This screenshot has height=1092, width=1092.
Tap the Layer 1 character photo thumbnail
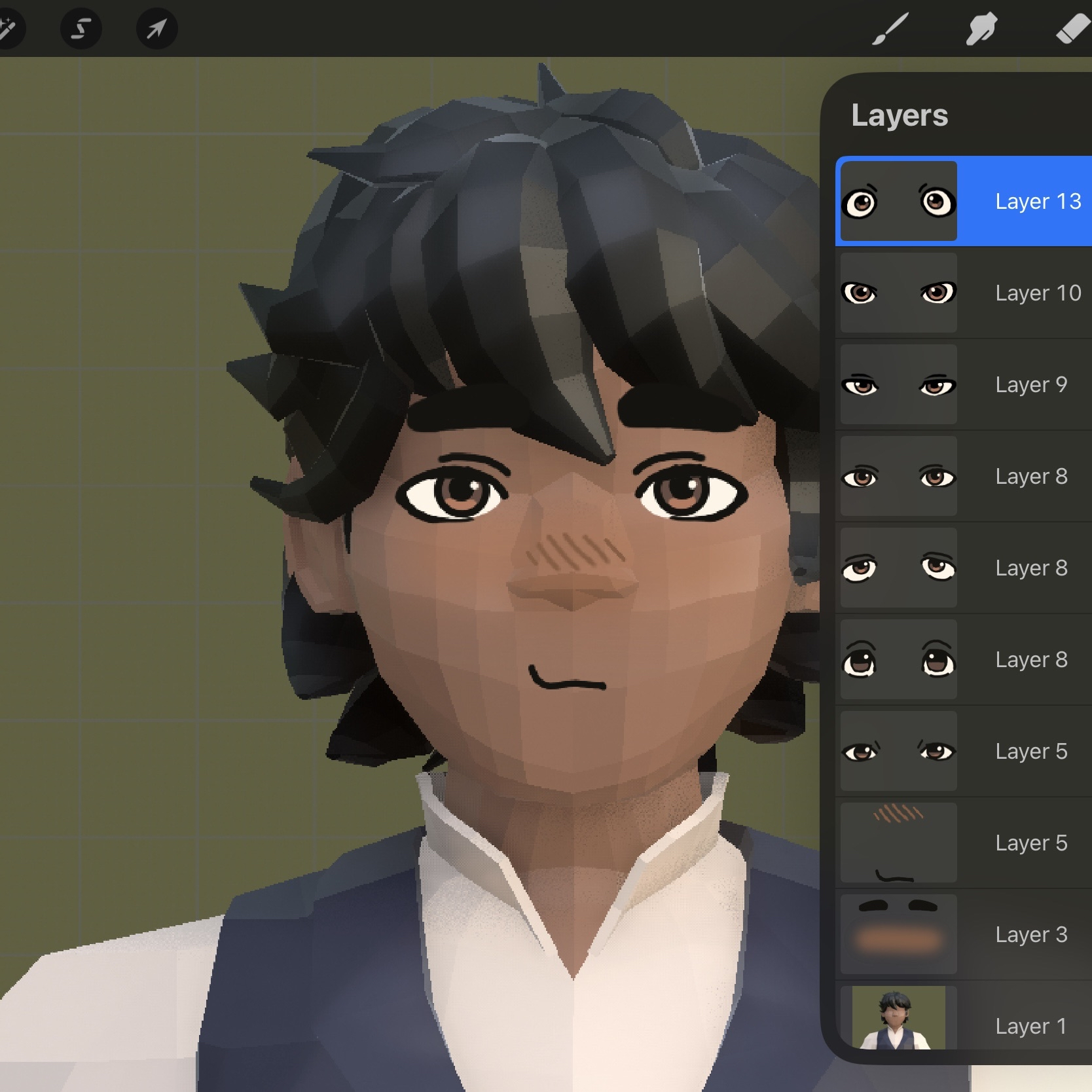(x=898, y=1018)
